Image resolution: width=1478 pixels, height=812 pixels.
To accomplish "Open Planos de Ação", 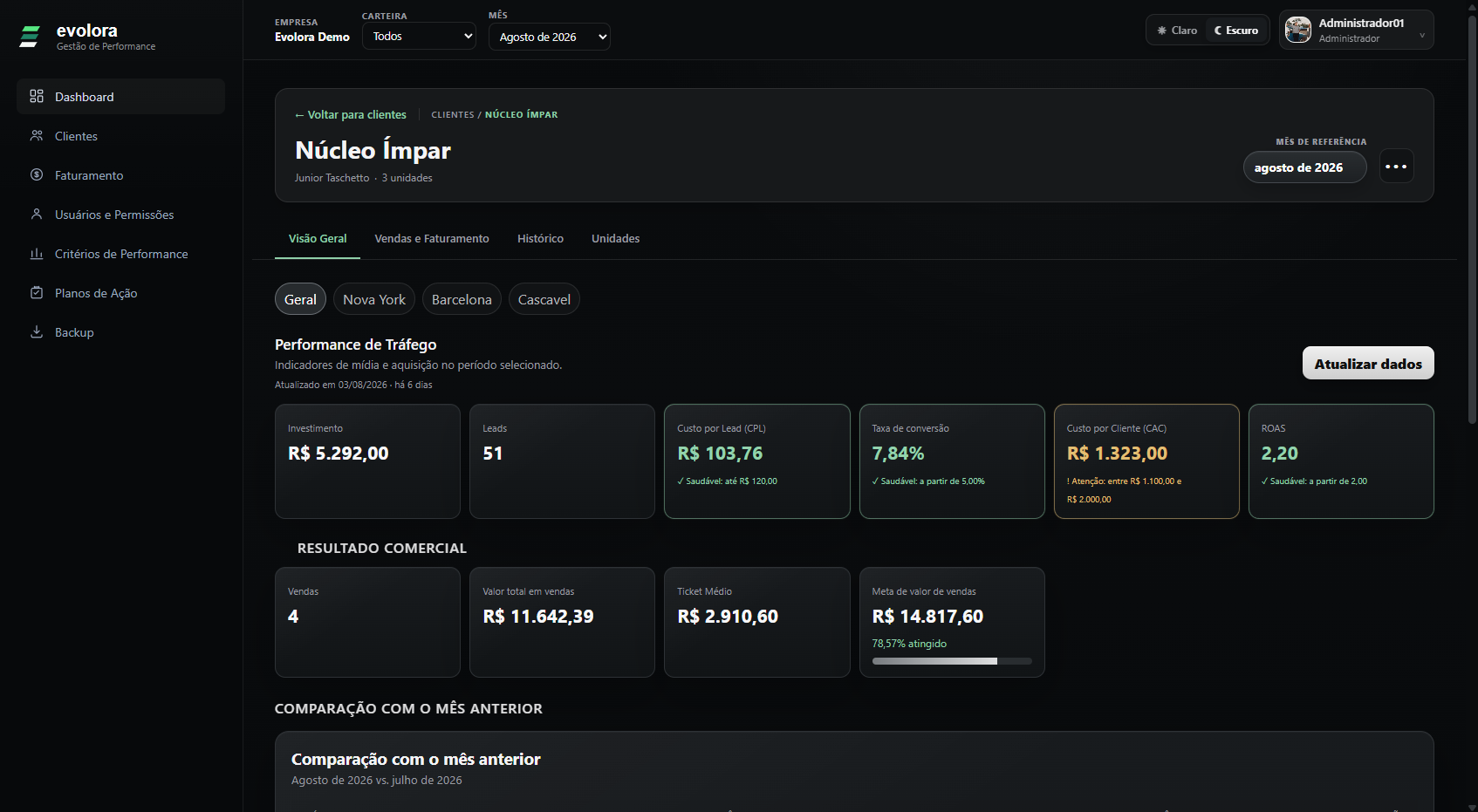I will point(120,293).
